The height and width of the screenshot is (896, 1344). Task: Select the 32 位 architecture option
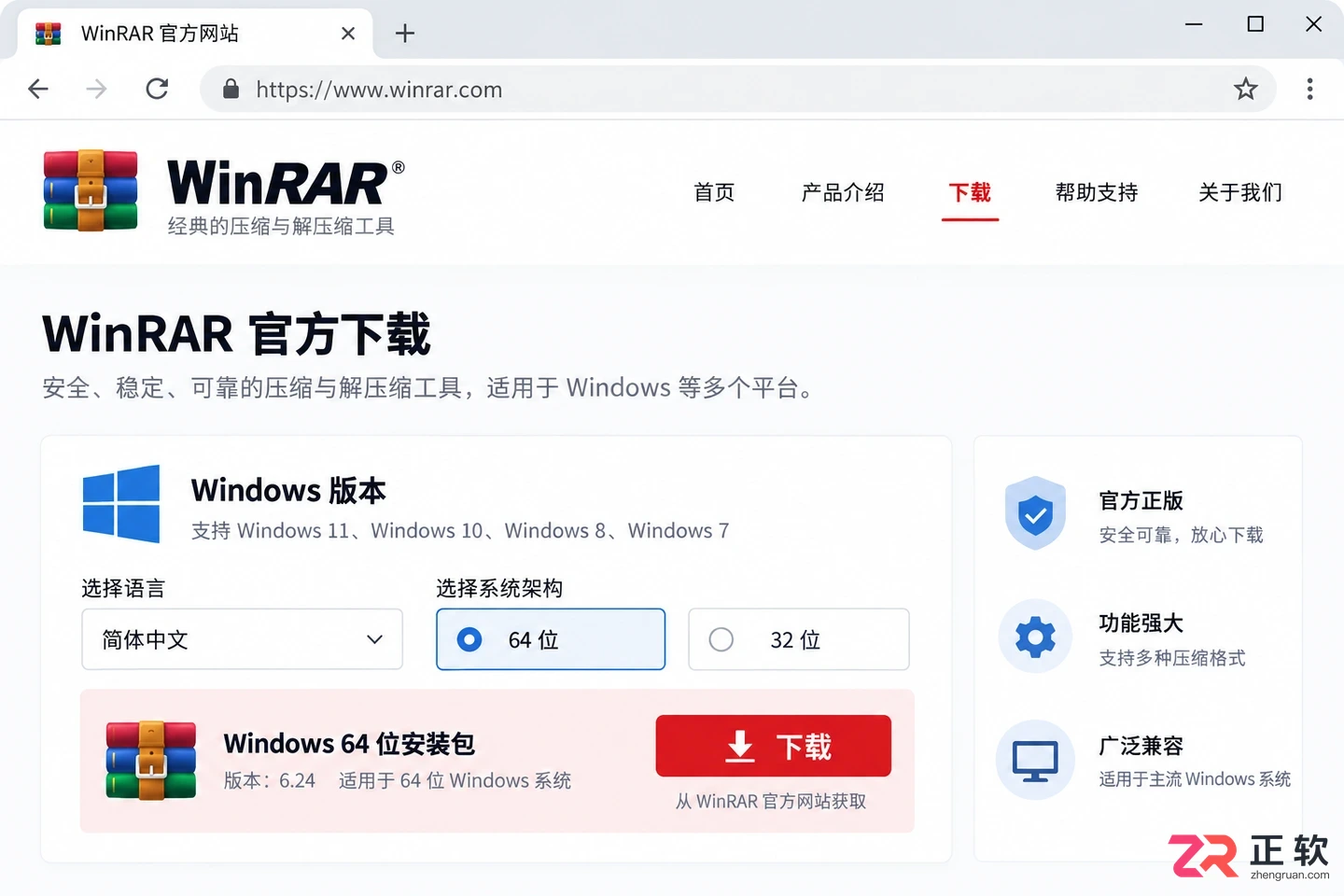pos(799,639)
